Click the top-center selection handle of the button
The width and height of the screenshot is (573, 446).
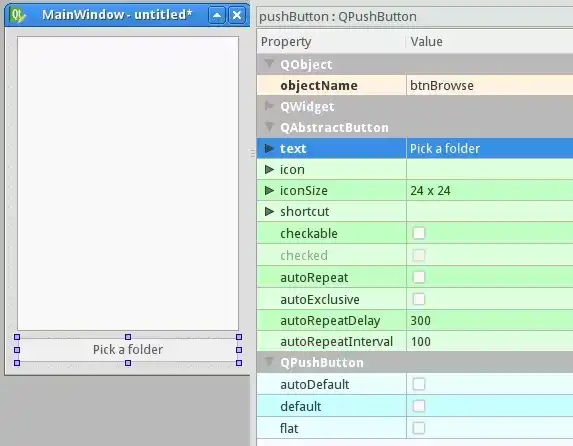[x=128, y=337]
